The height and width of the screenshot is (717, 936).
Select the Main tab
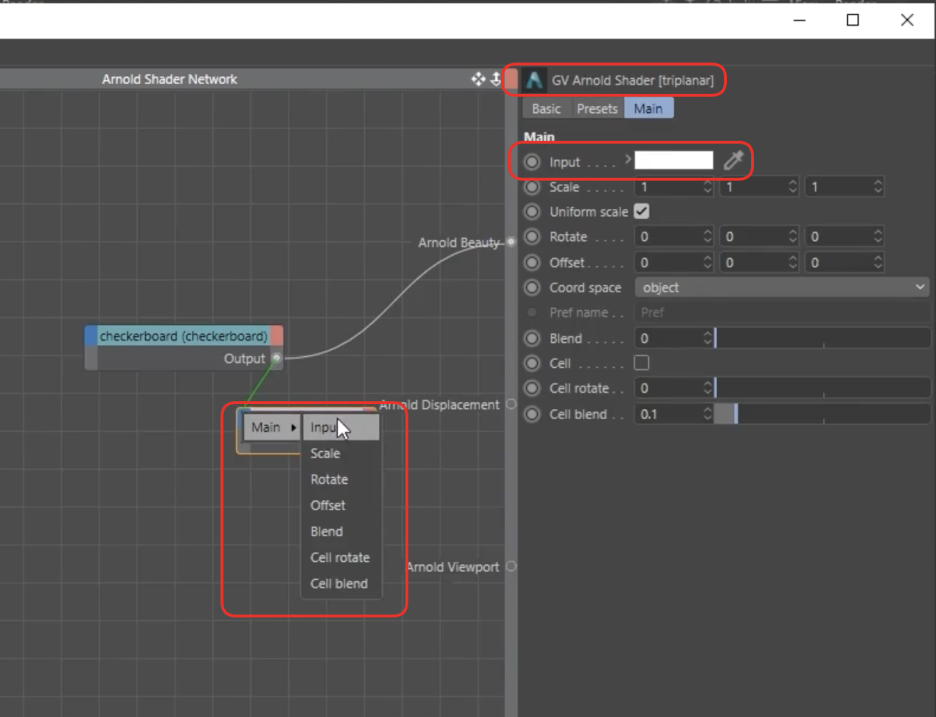[x=648, y=109]
